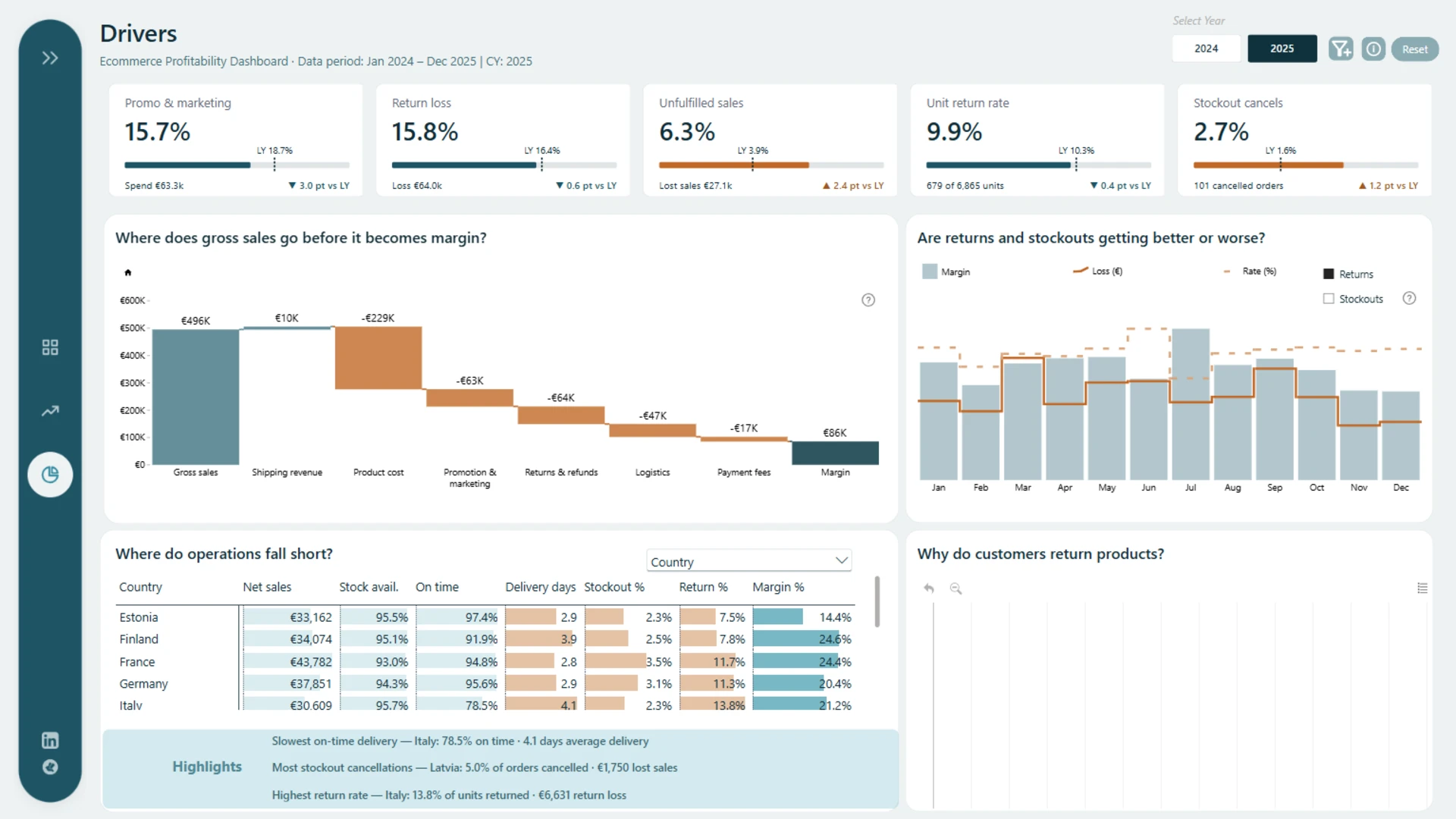Select the Promotion & marketing waterfall bar
1456x819 pixels.
click(x=470, y=398)
